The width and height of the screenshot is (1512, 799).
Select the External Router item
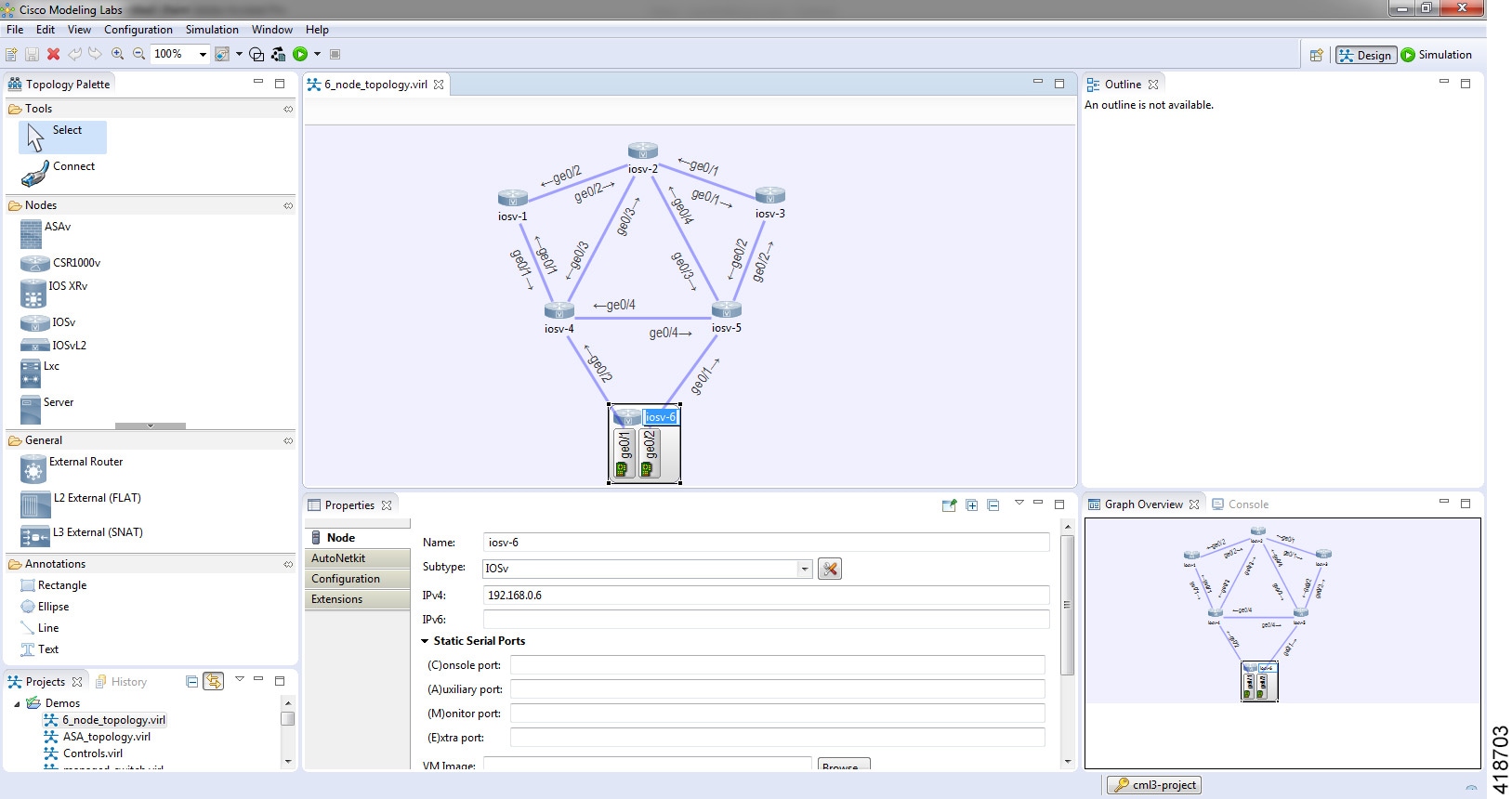click(72, 468)
